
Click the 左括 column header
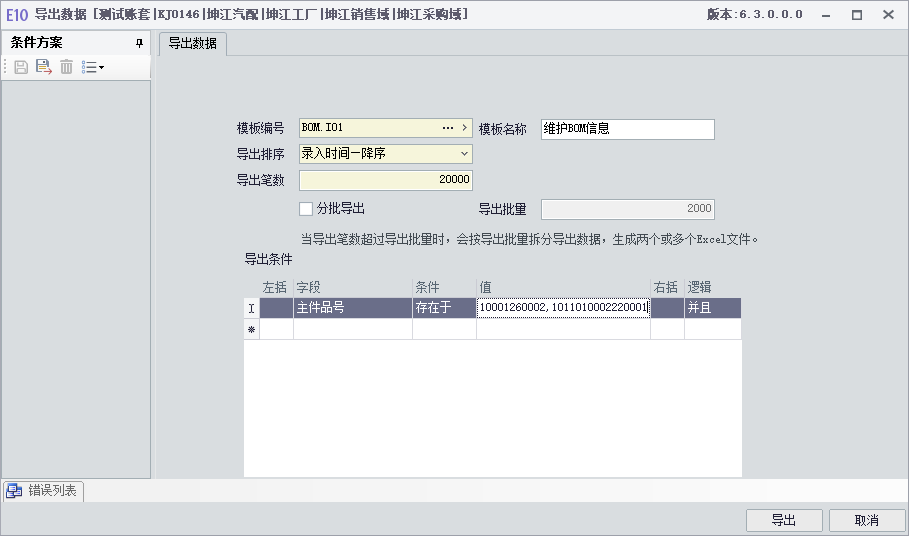pos(277,287)
